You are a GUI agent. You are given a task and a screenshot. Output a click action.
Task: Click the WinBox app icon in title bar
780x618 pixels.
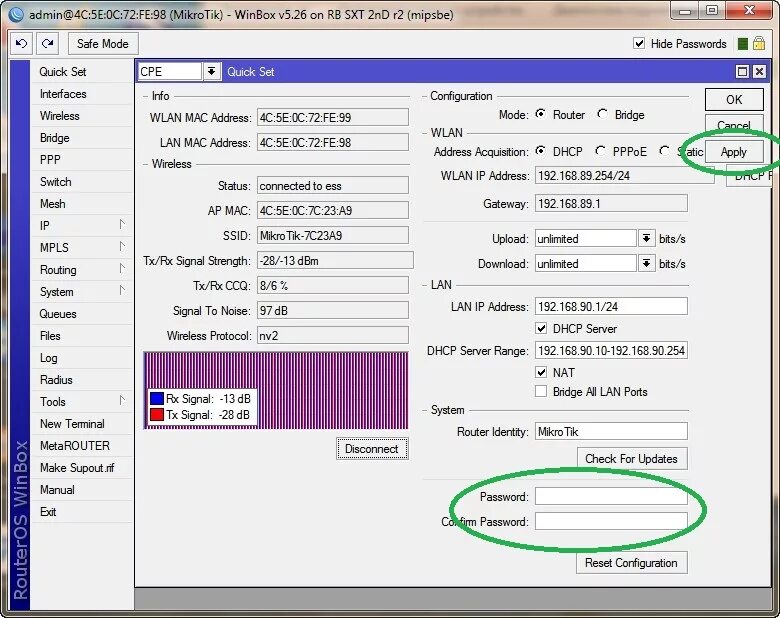[x=15, y=14]
